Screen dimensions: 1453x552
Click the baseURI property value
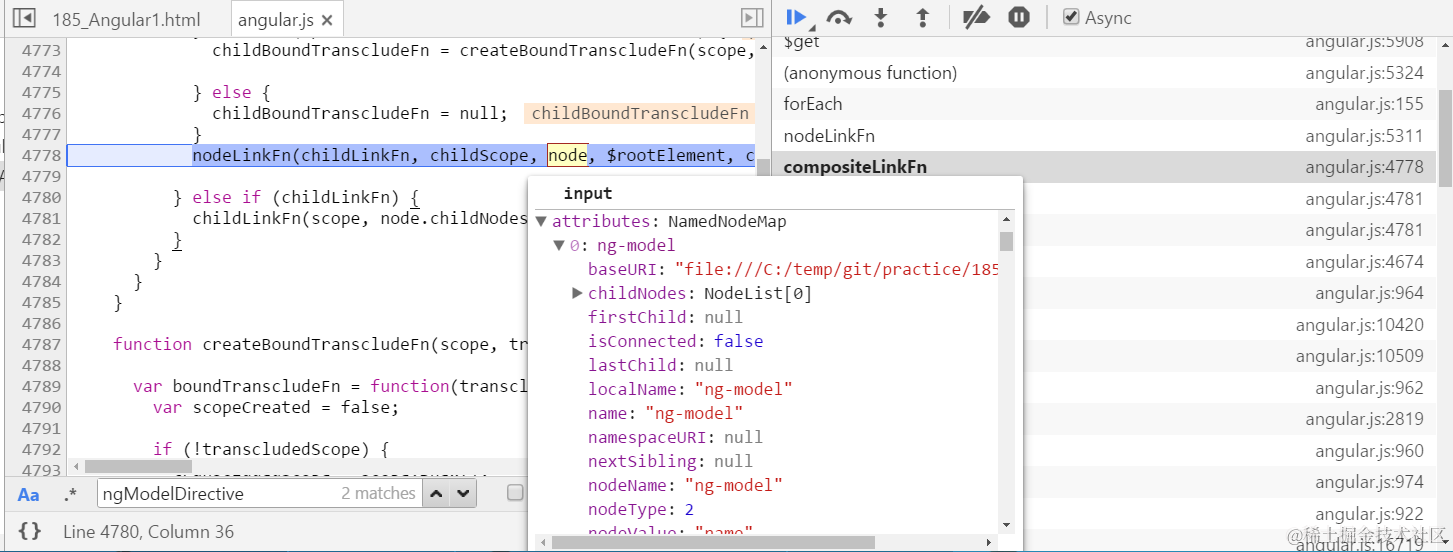pyautogui.click(x=837, y=269)
